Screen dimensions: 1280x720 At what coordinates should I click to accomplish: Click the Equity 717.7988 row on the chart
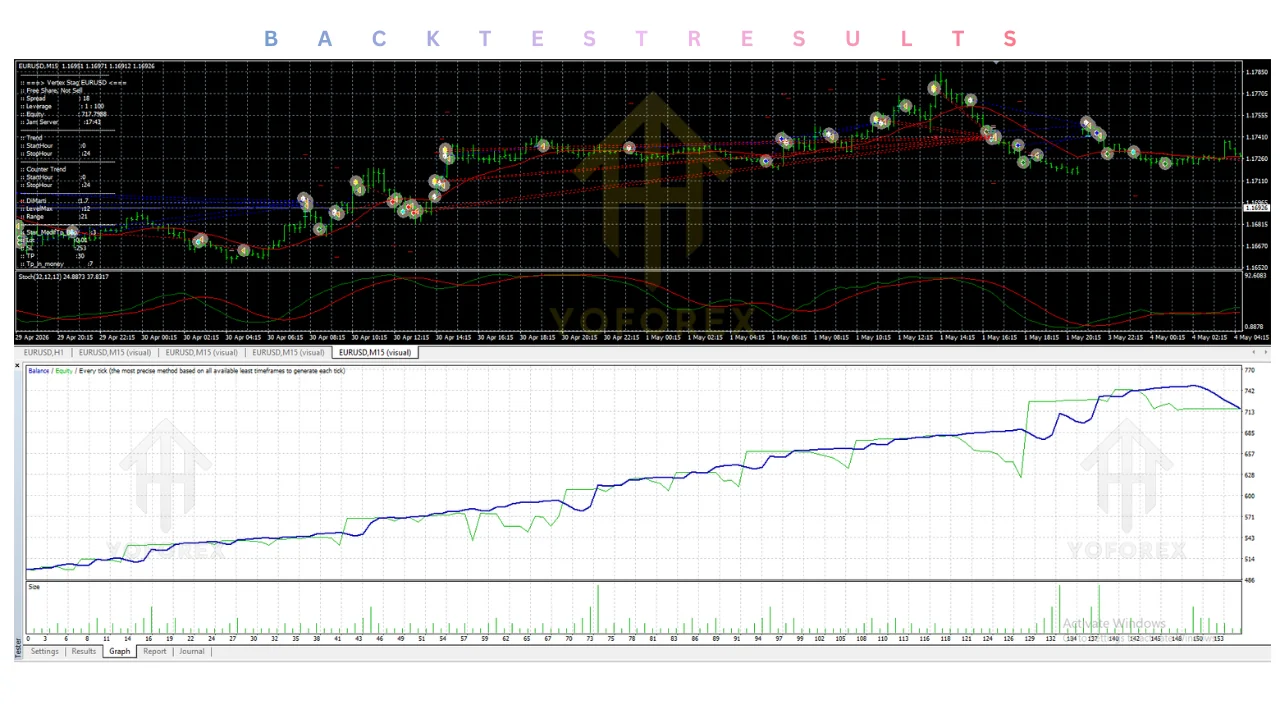point(64,114)
